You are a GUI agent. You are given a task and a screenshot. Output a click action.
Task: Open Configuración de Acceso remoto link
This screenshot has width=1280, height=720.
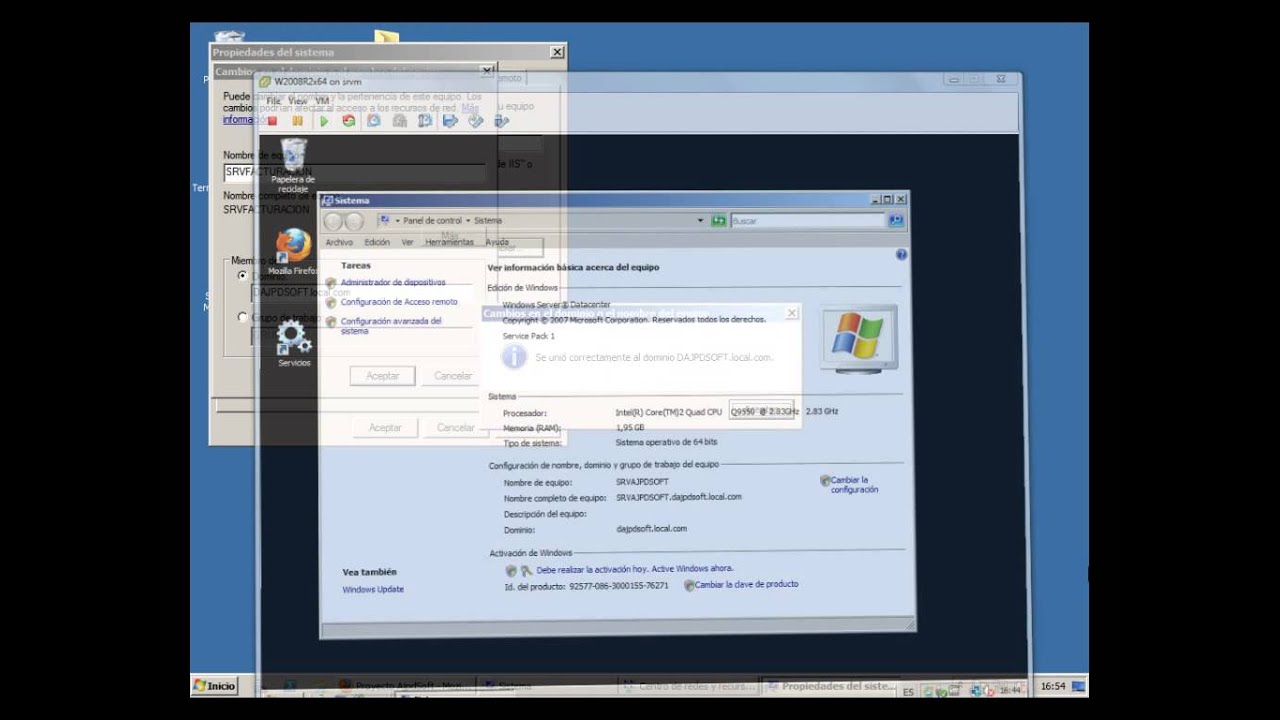(399, 302)
